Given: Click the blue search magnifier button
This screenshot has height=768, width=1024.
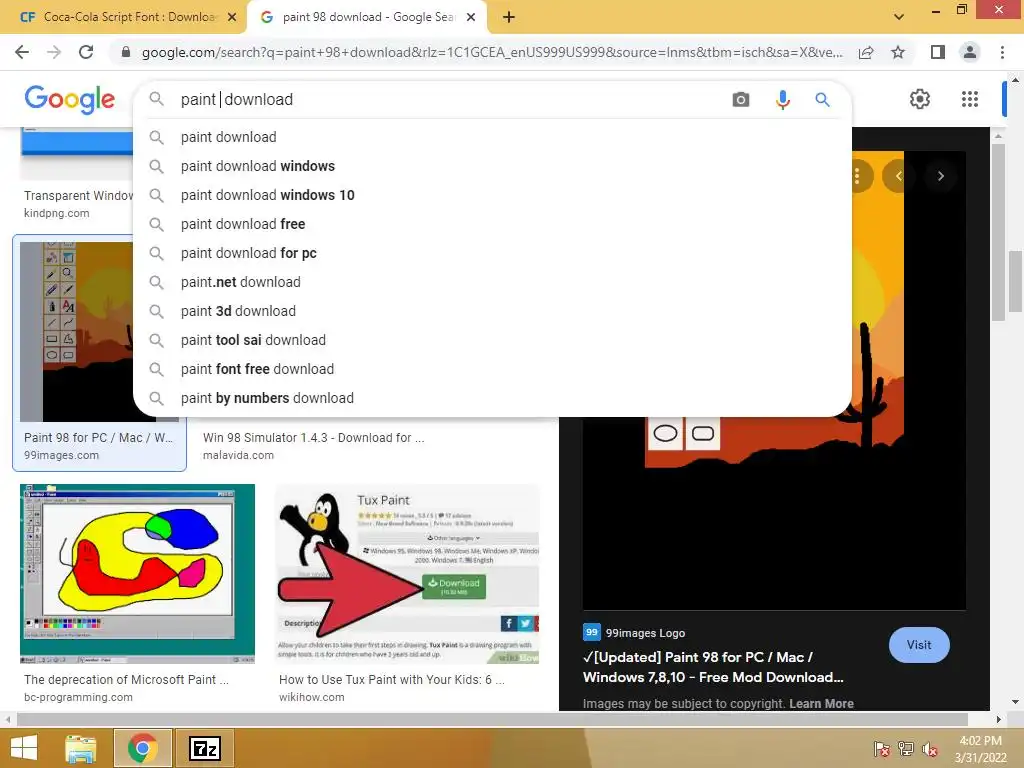Looking at the screenshot, I should [x=822, y=99].
